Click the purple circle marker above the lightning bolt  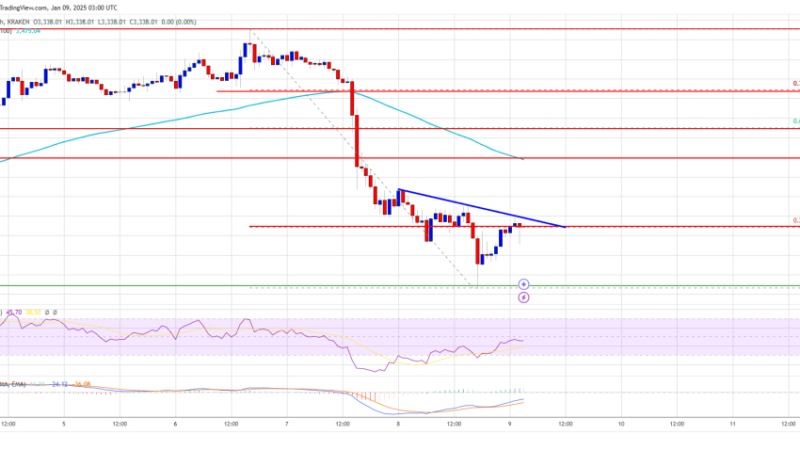tap(523, 284)
